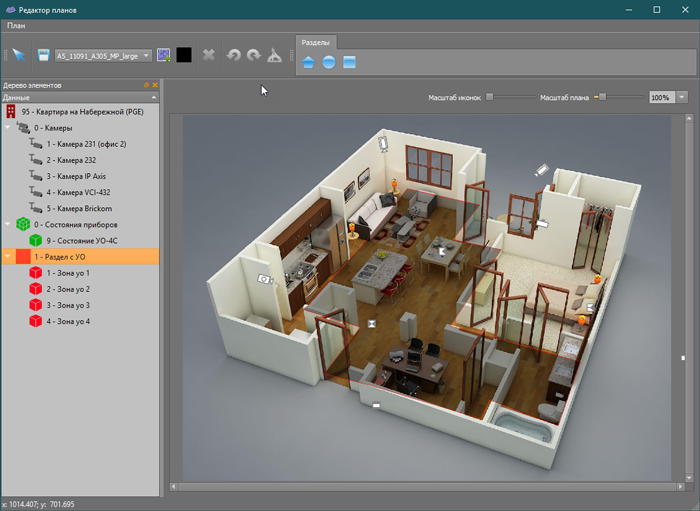Close the Дерево элементов panel
This screenshot has width=700, height=511.
[155, 86]
